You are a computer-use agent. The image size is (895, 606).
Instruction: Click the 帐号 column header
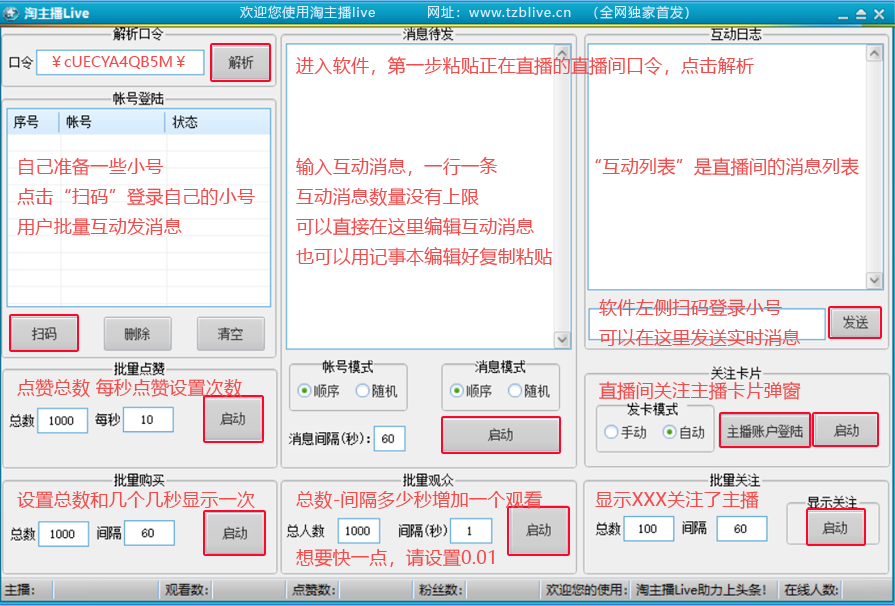[x=112, y=122]
